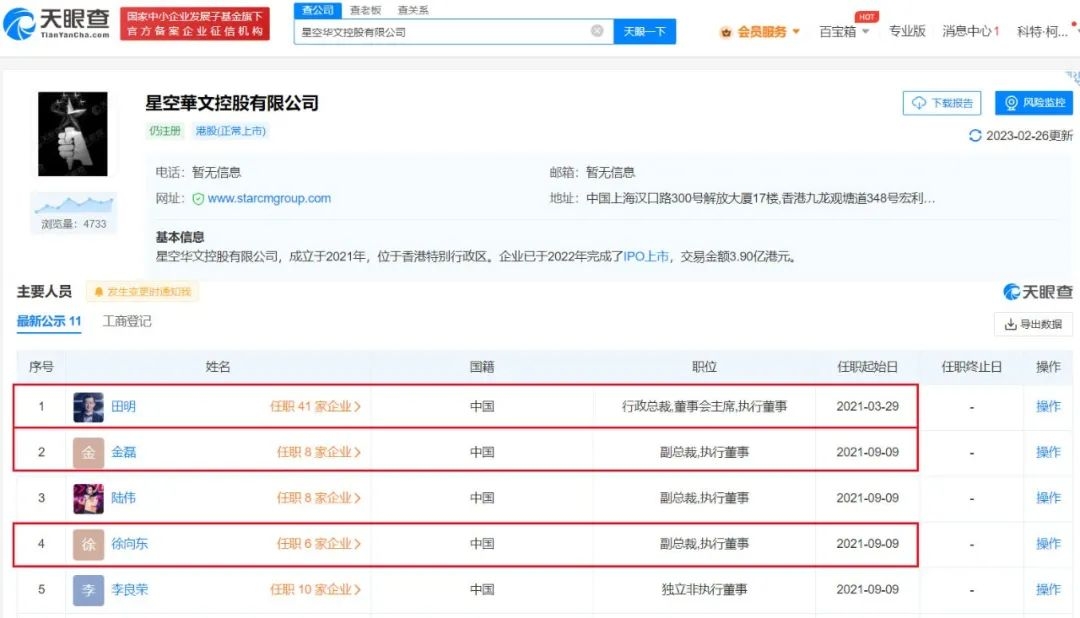The width and height of the screenshot is (1080, 618).
Task: Click the 仍注册 status tag
Action: (x=165, y=131)
